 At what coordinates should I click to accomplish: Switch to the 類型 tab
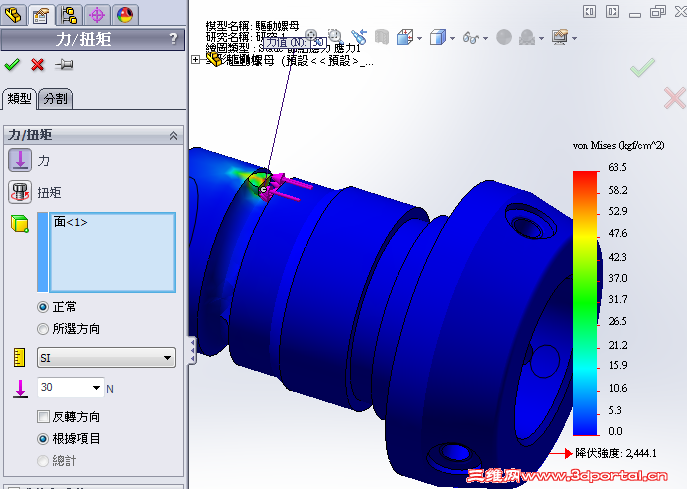[x=19, y=99]
